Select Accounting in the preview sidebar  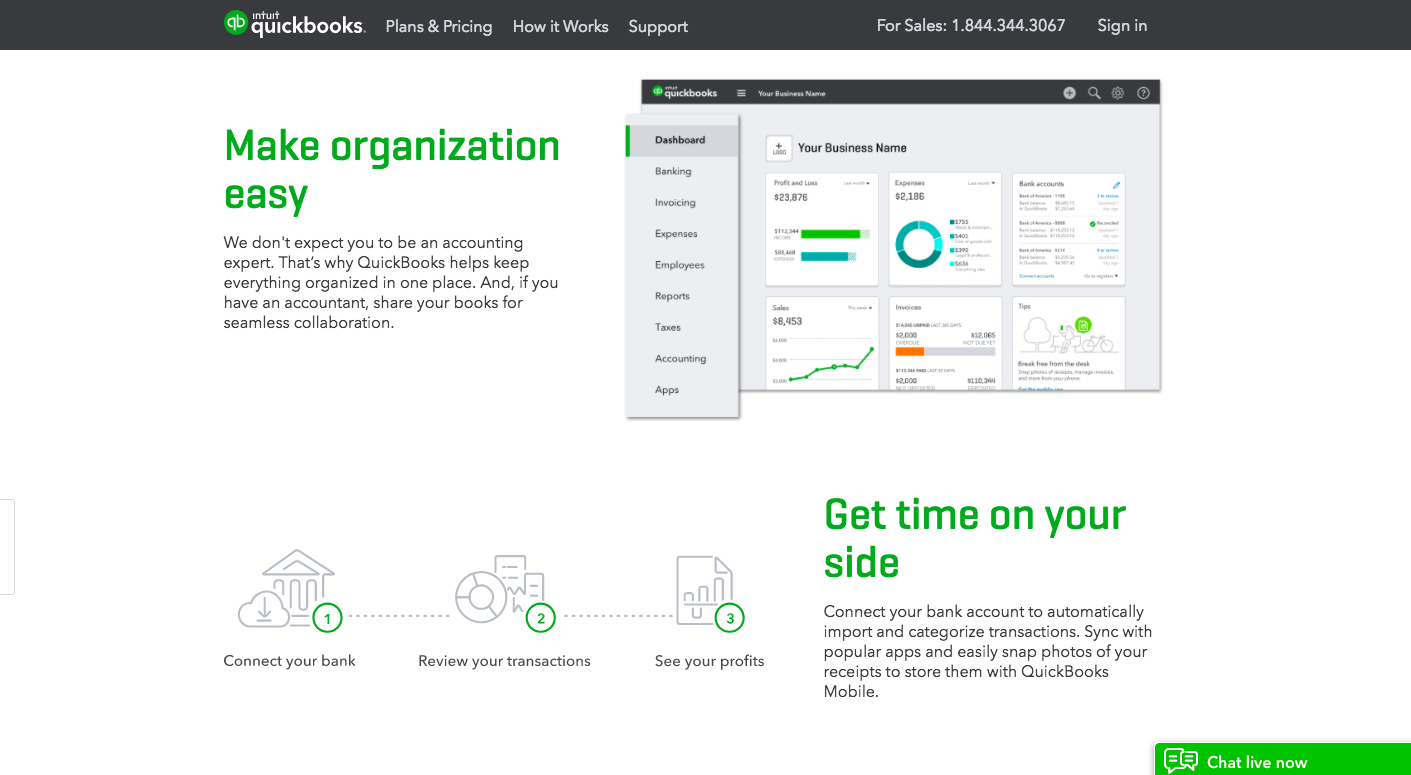point(680,358)
